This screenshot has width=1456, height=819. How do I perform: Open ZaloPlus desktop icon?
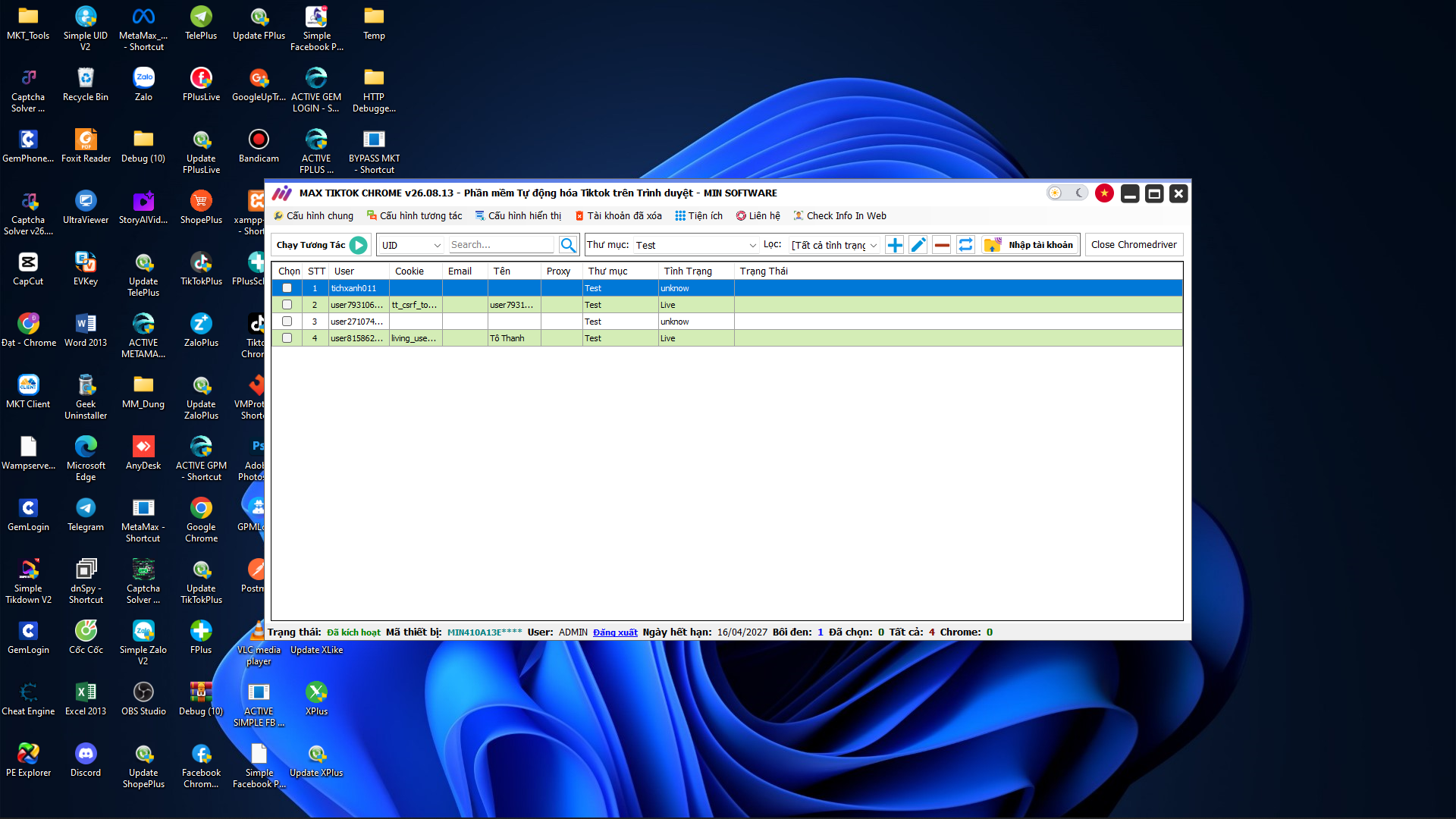pos(201,331)
